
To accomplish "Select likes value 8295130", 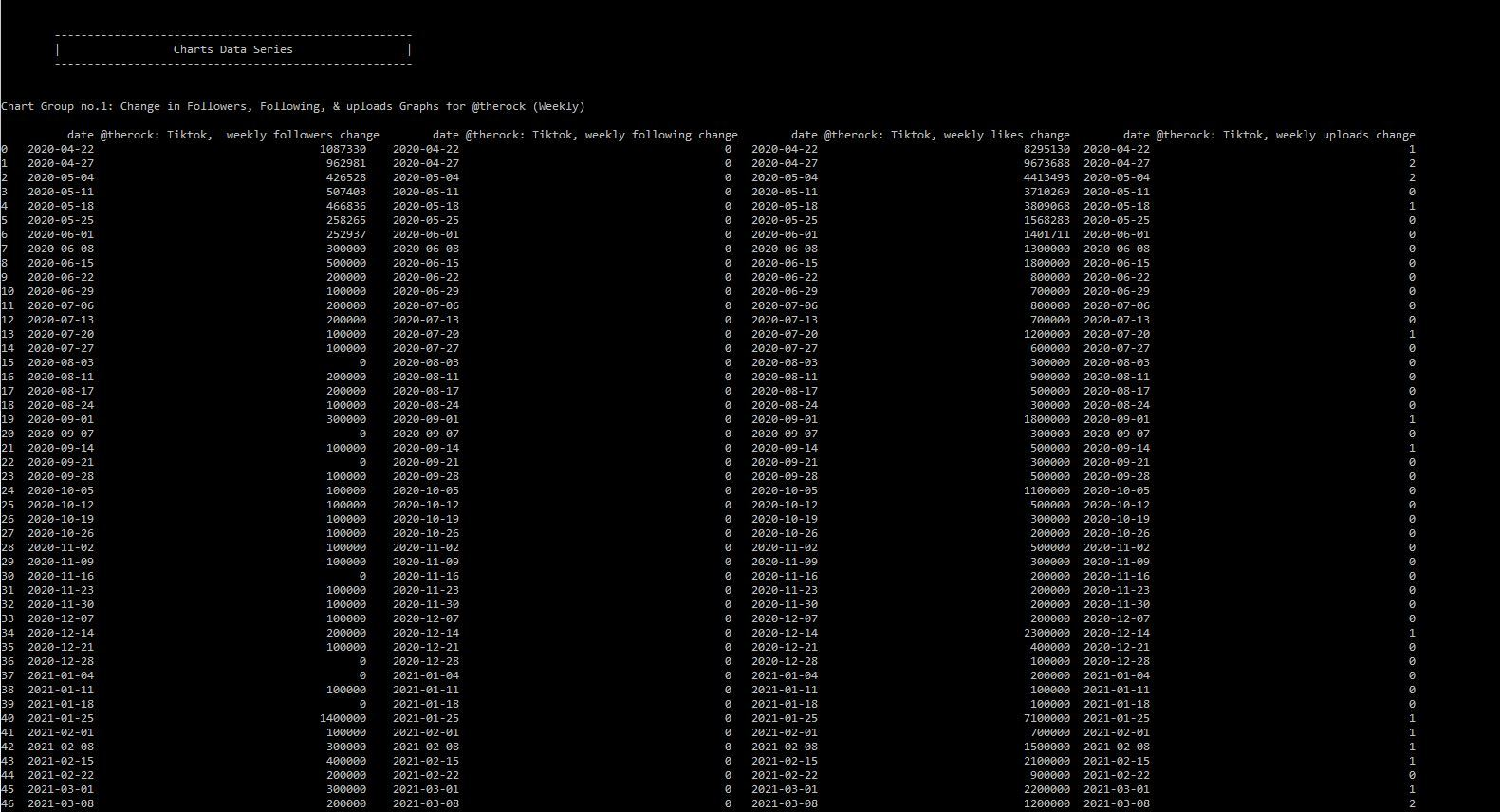I will pos(1046,149).
